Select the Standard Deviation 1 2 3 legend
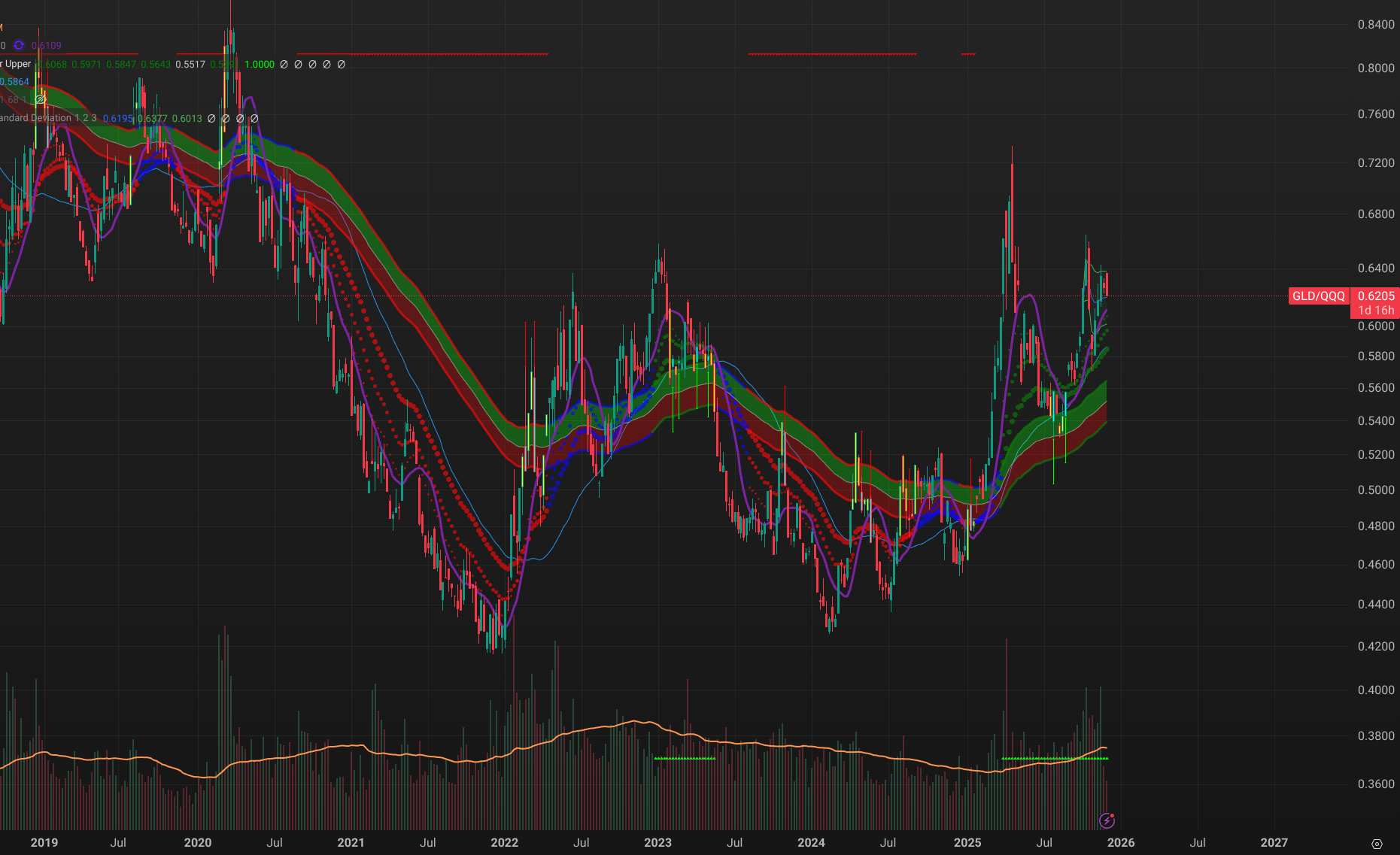 coord(48,118)
